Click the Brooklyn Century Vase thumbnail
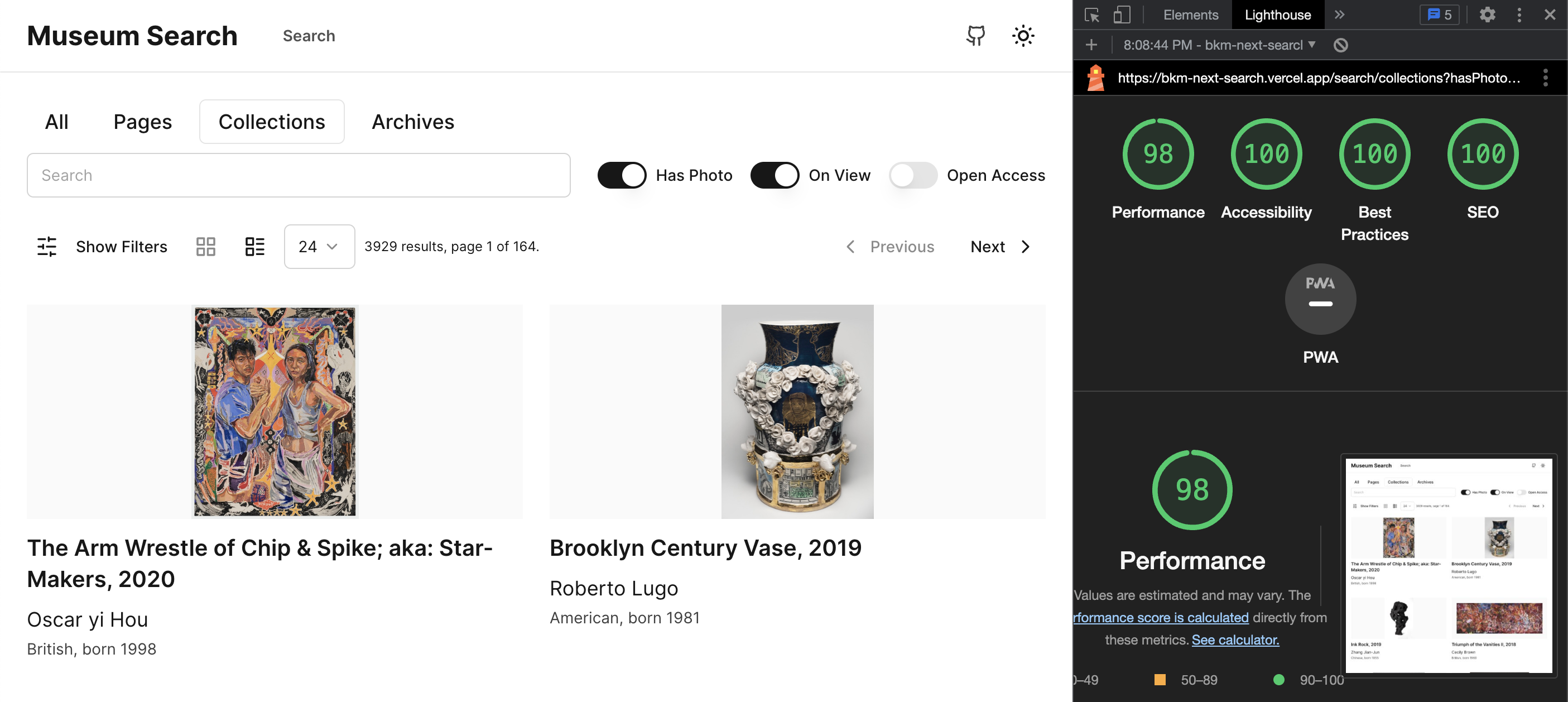Image resolution: width=1568 pixels, height=702 pixels. click(798, 411)
